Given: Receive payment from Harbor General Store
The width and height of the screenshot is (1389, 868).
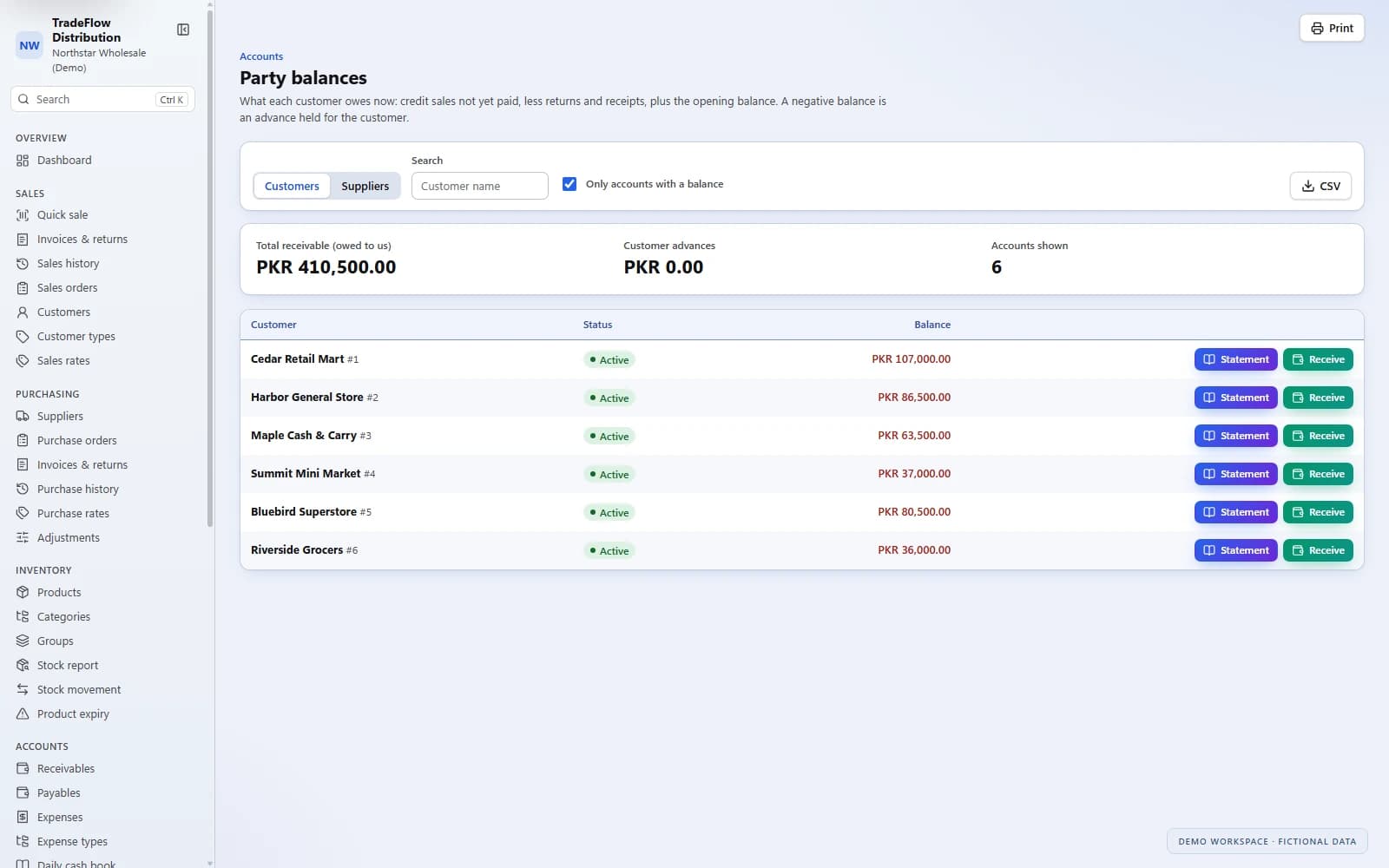Looking at the screenshot, I should click(1318, 398).
